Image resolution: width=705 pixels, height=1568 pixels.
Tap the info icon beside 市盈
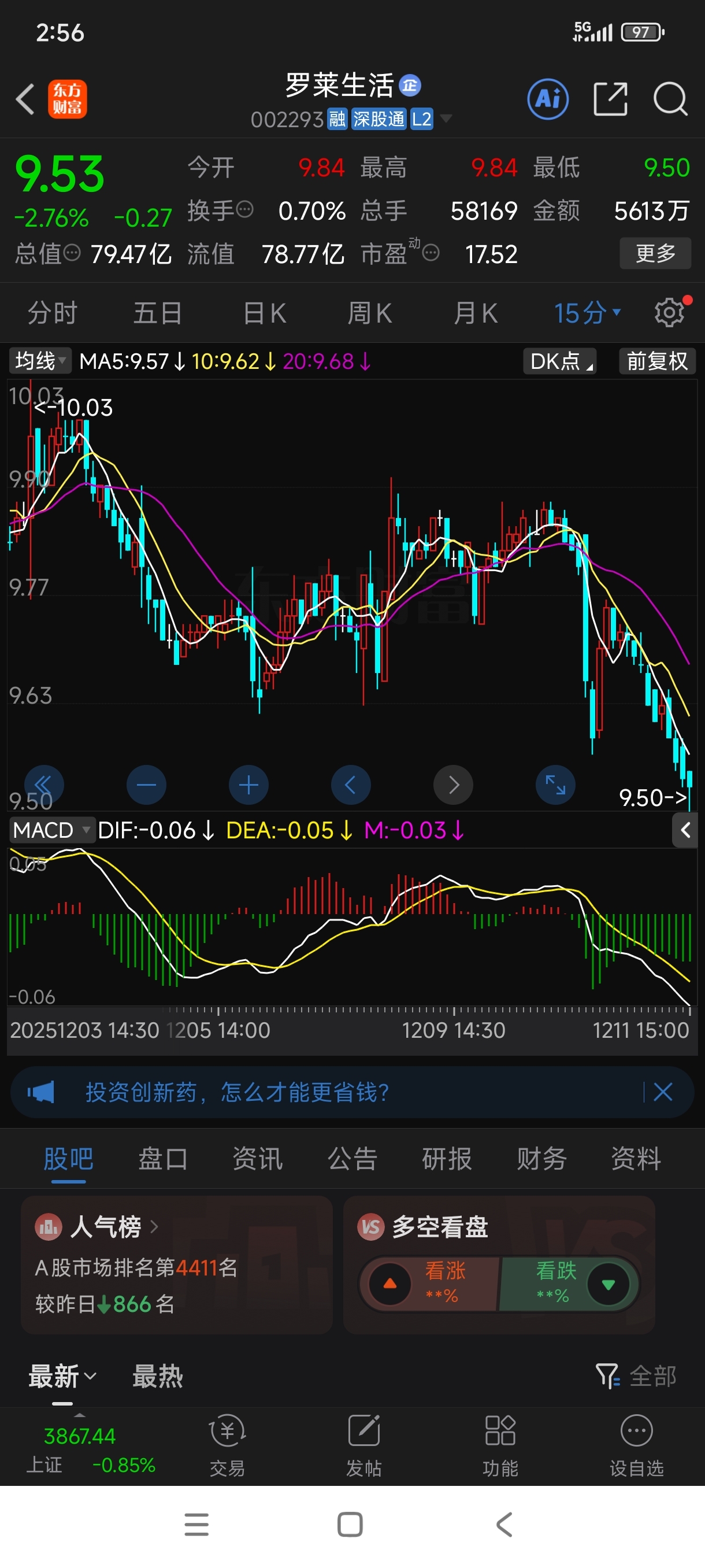coord(431,253)
